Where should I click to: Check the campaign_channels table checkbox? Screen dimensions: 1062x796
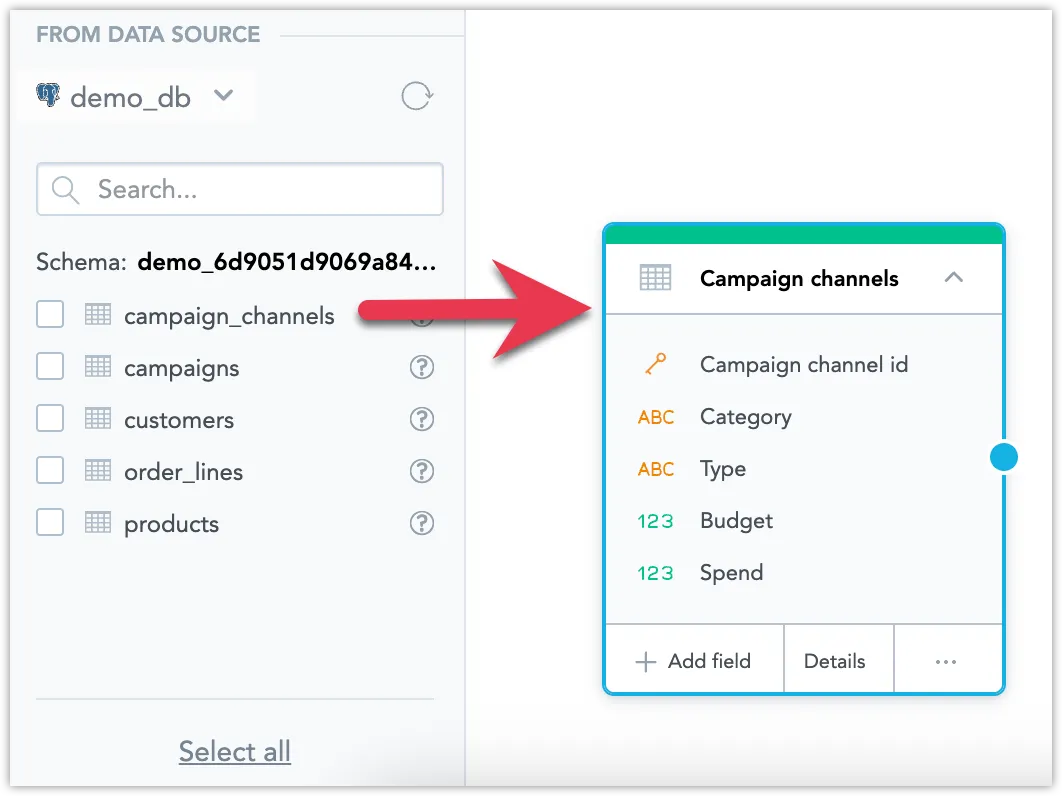point(50,314)
